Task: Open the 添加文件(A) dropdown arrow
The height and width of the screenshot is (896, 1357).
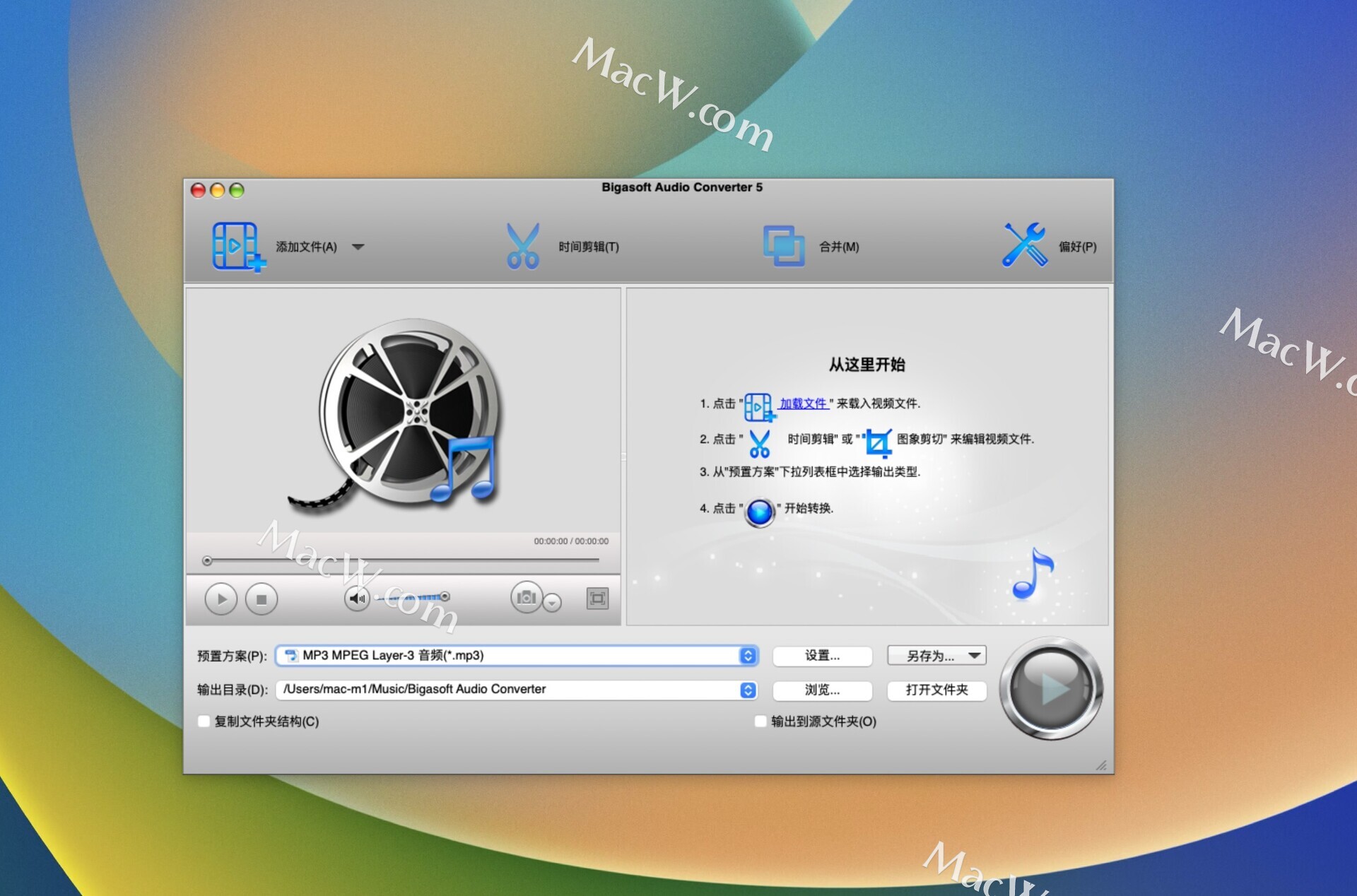Action: (x=358, y=247)
